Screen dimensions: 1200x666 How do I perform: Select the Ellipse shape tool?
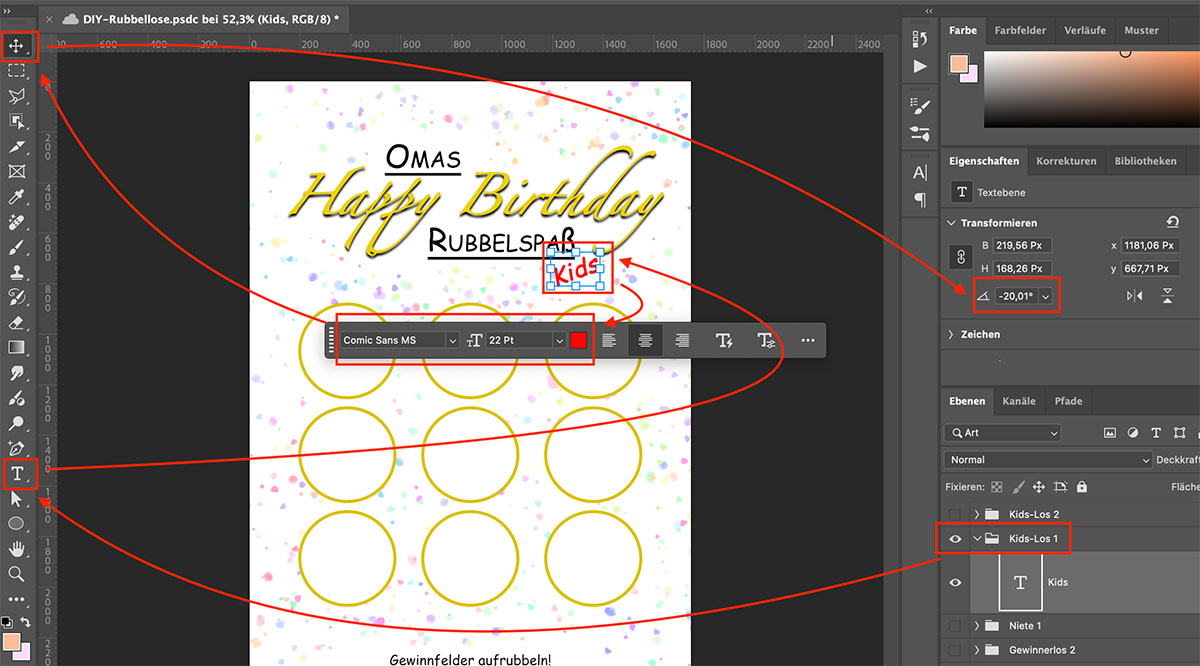pos(17,524)
